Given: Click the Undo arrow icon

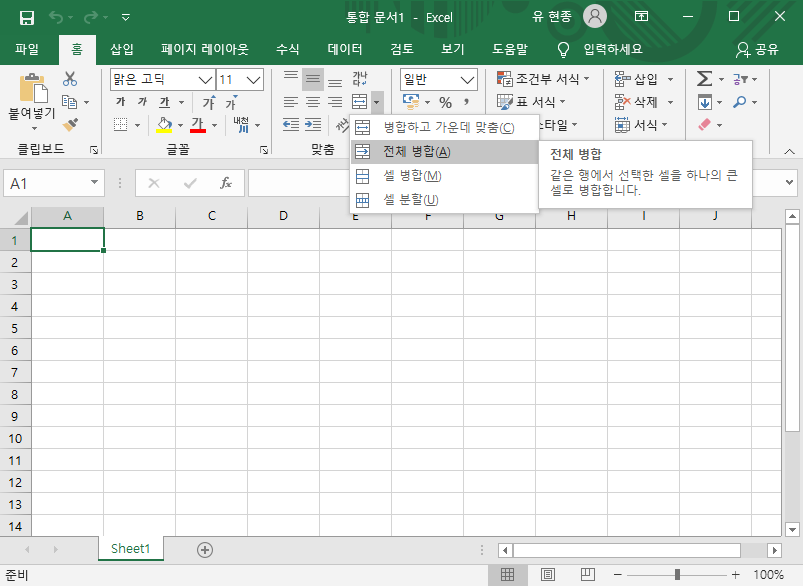Looking at the screenshot, I should coord(56,18).
